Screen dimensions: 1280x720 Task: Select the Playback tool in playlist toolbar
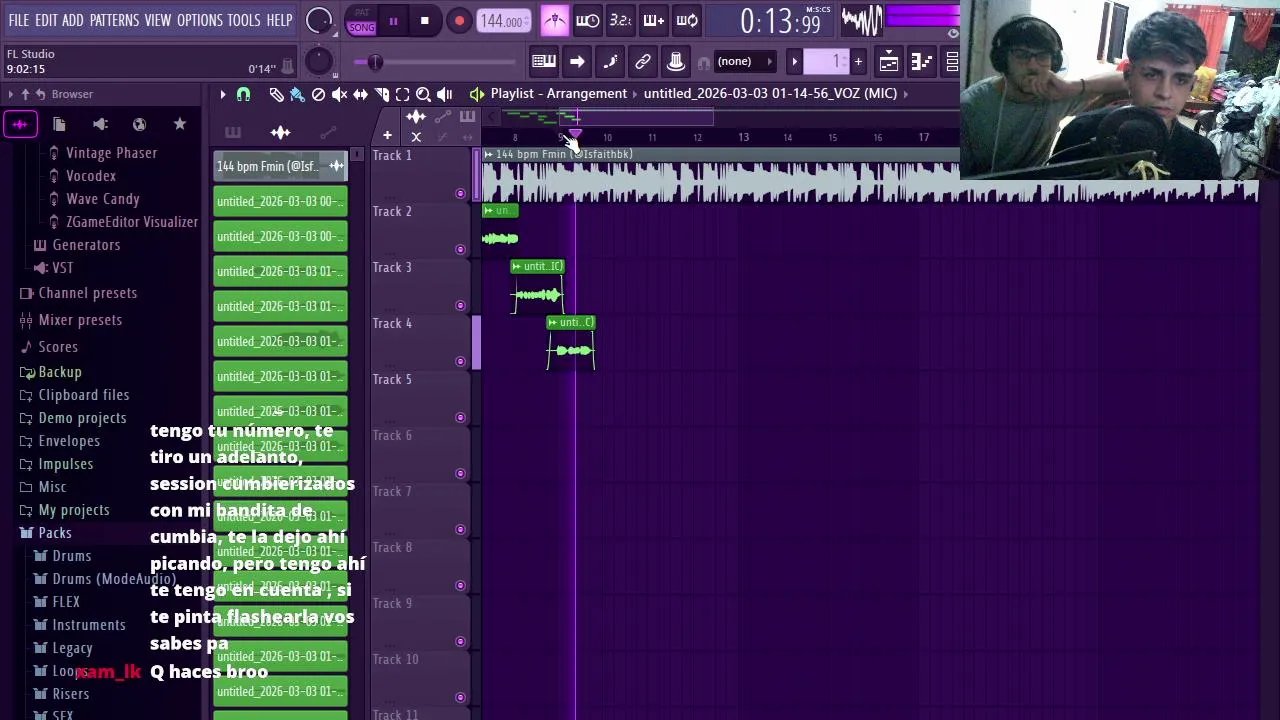click(x=444, y=94)
